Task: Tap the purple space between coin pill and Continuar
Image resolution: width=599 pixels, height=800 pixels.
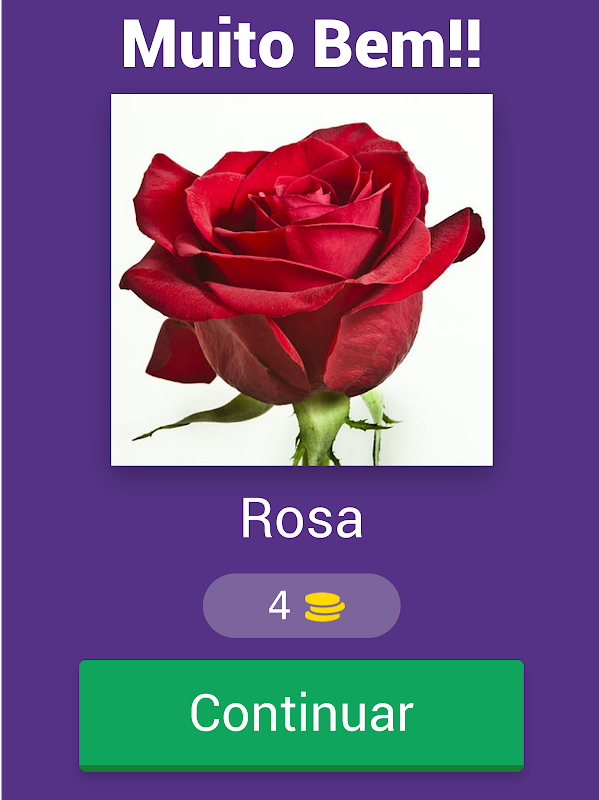Action: pos(301,648)
